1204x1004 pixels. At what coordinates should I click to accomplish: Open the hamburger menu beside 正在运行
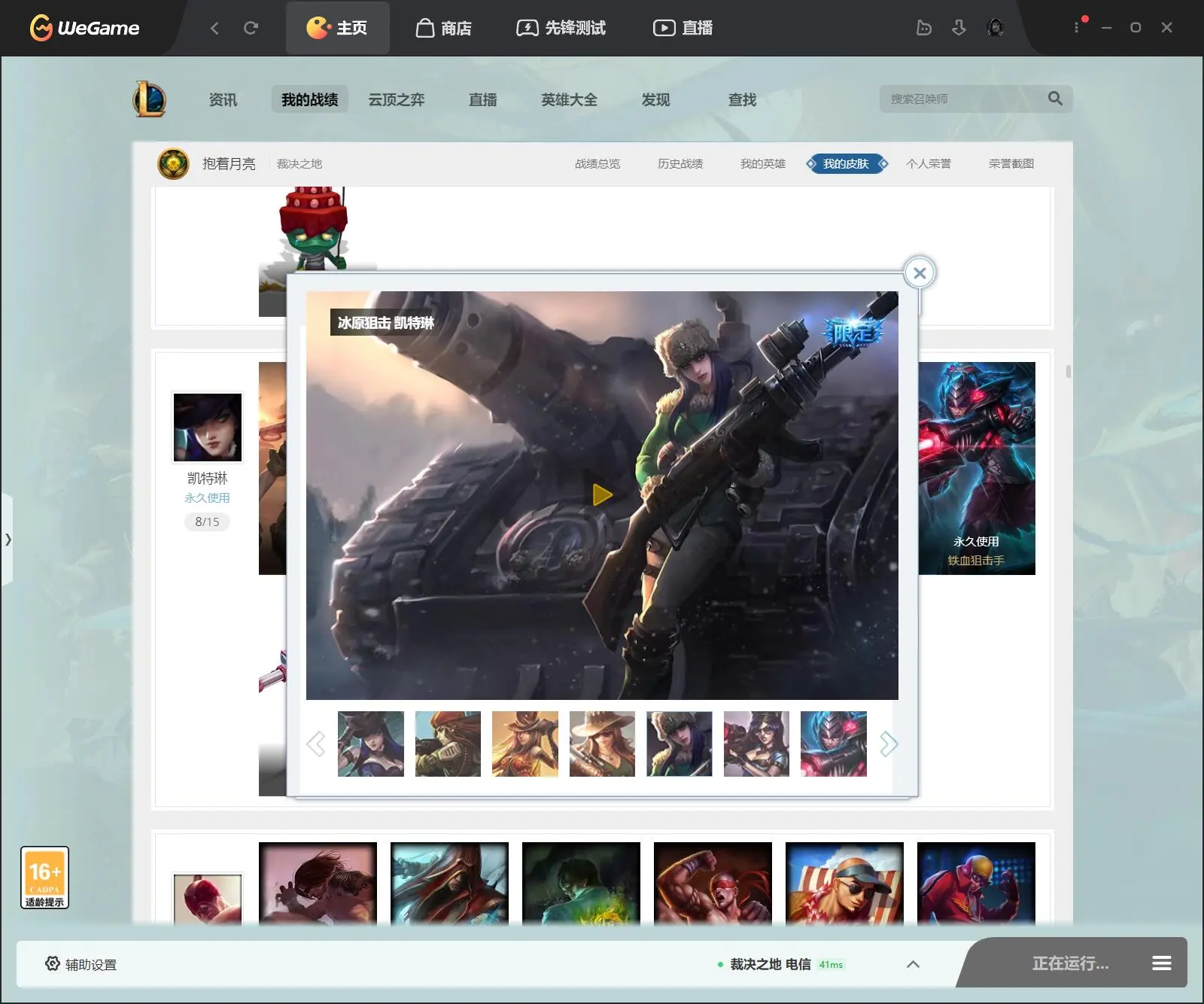(x=1162, y=963)
